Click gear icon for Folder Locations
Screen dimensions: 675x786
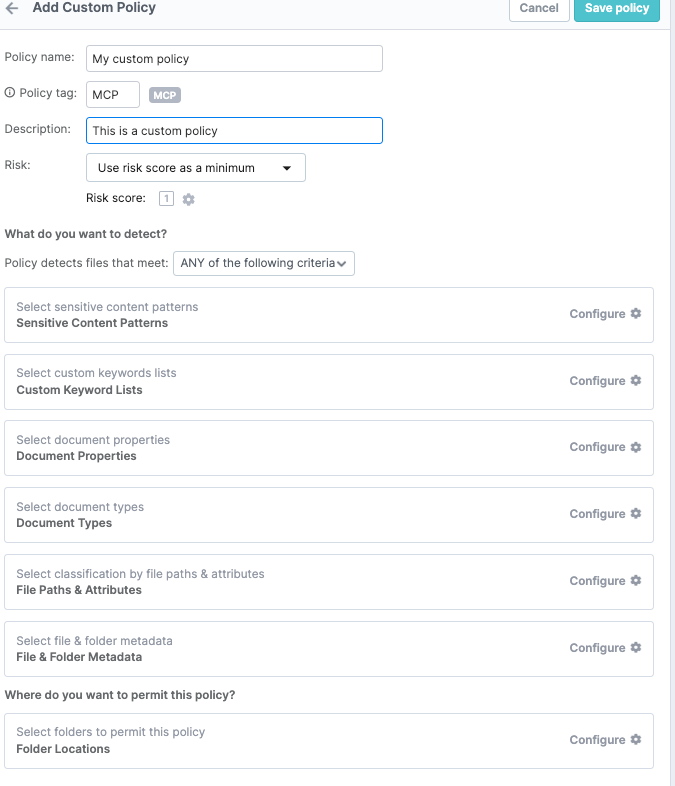[x=635, y=740]
